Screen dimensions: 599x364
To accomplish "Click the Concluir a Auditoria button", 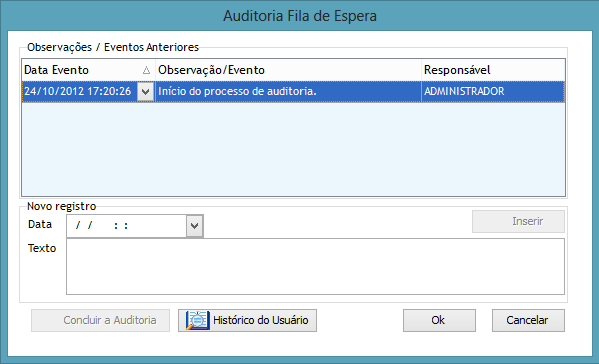I will [x=100, y=320].
